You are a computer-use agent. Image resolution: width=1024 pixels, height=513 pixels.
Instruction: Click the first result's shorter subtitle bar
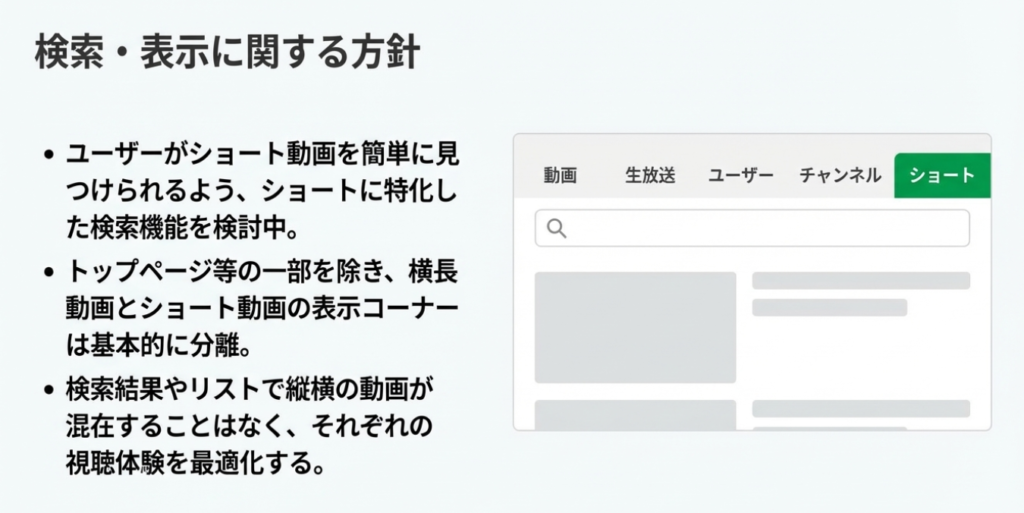(x=829, y=308)
